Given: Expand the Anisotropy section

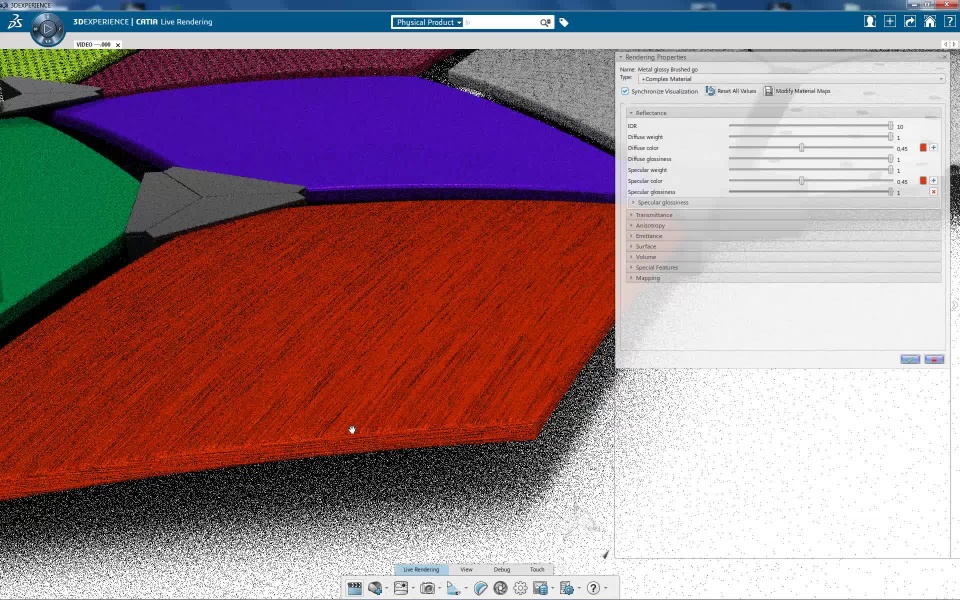Looking at the screenshot, I should click(783, 225).
